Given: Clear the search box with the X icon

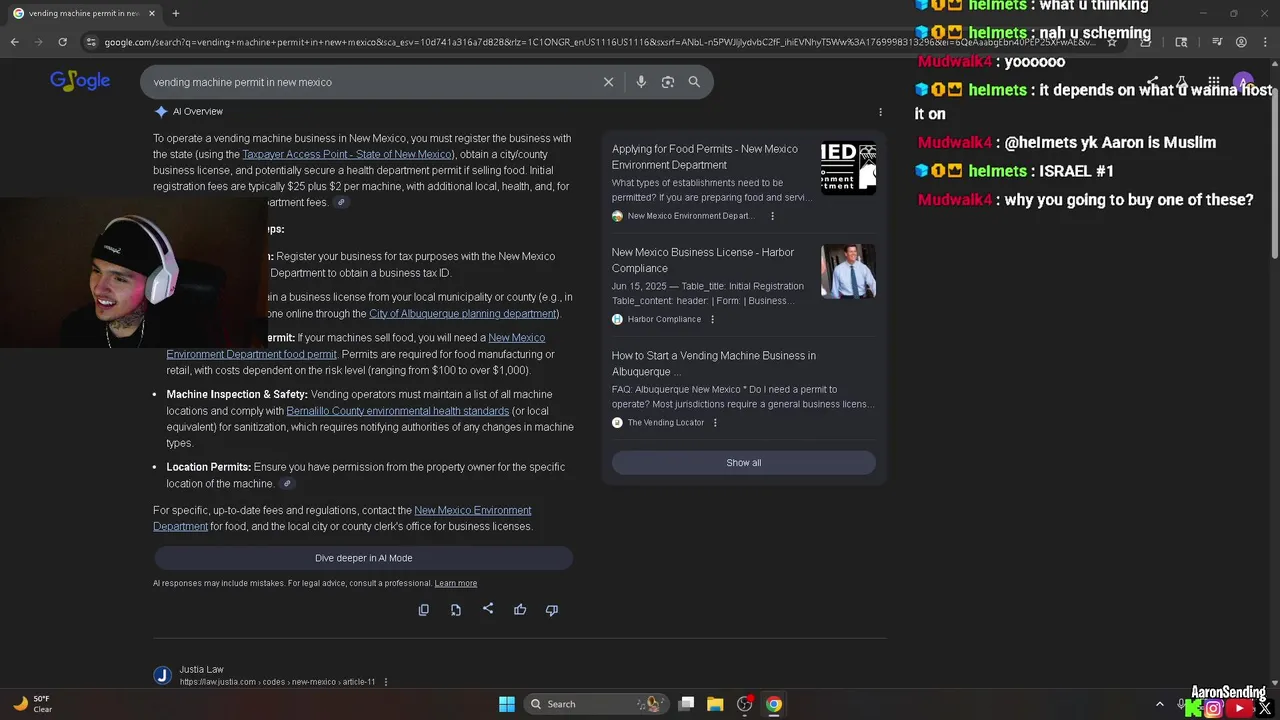Looking at the screenshot, I should tap(608, 82).
